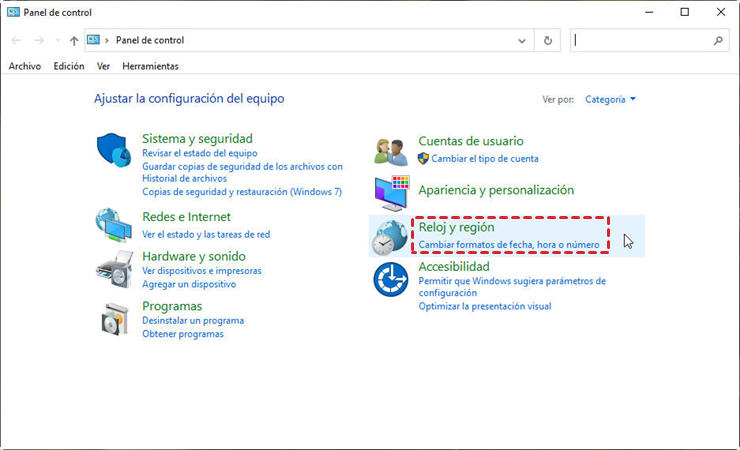Open the Accesibilidad category

pyautogui.click(x=454, y=267)
